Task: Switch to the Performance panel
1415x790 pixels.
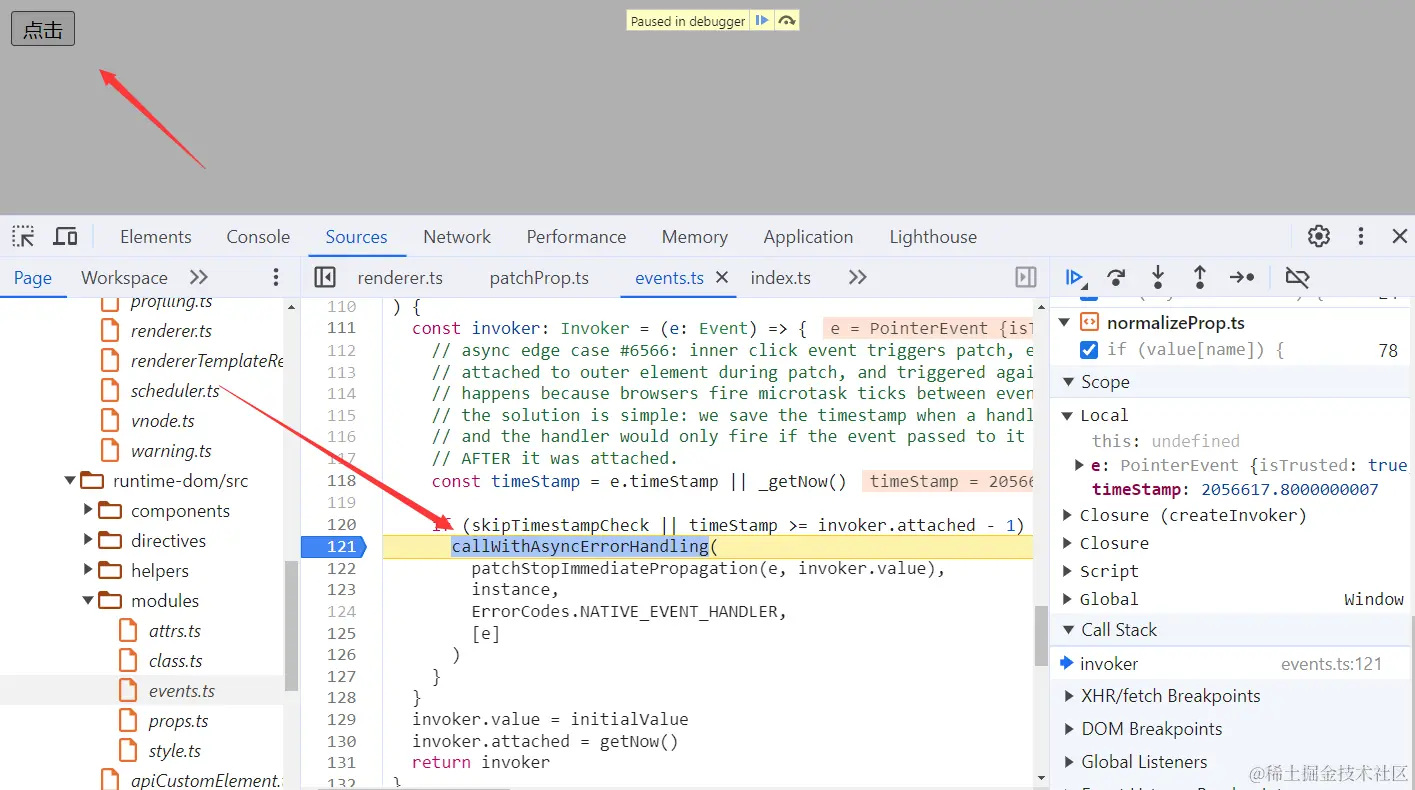Action: [576, 237]
